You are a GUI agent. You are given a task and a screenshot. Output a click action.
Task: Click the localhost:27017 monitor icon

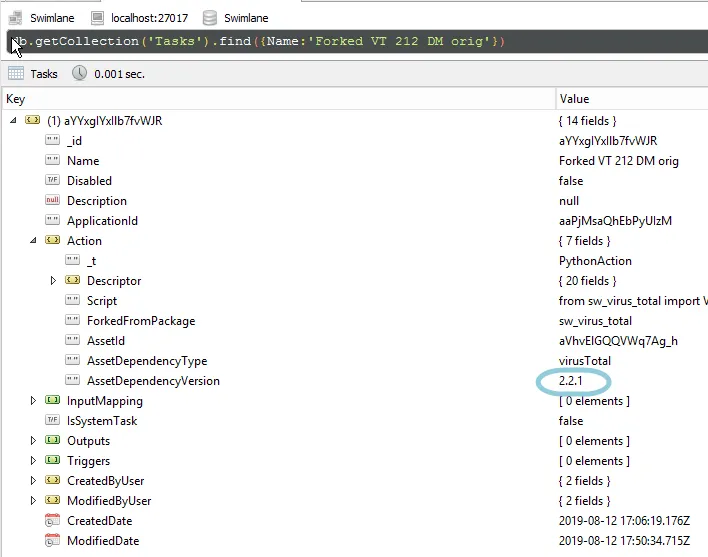tap(97, 18)
